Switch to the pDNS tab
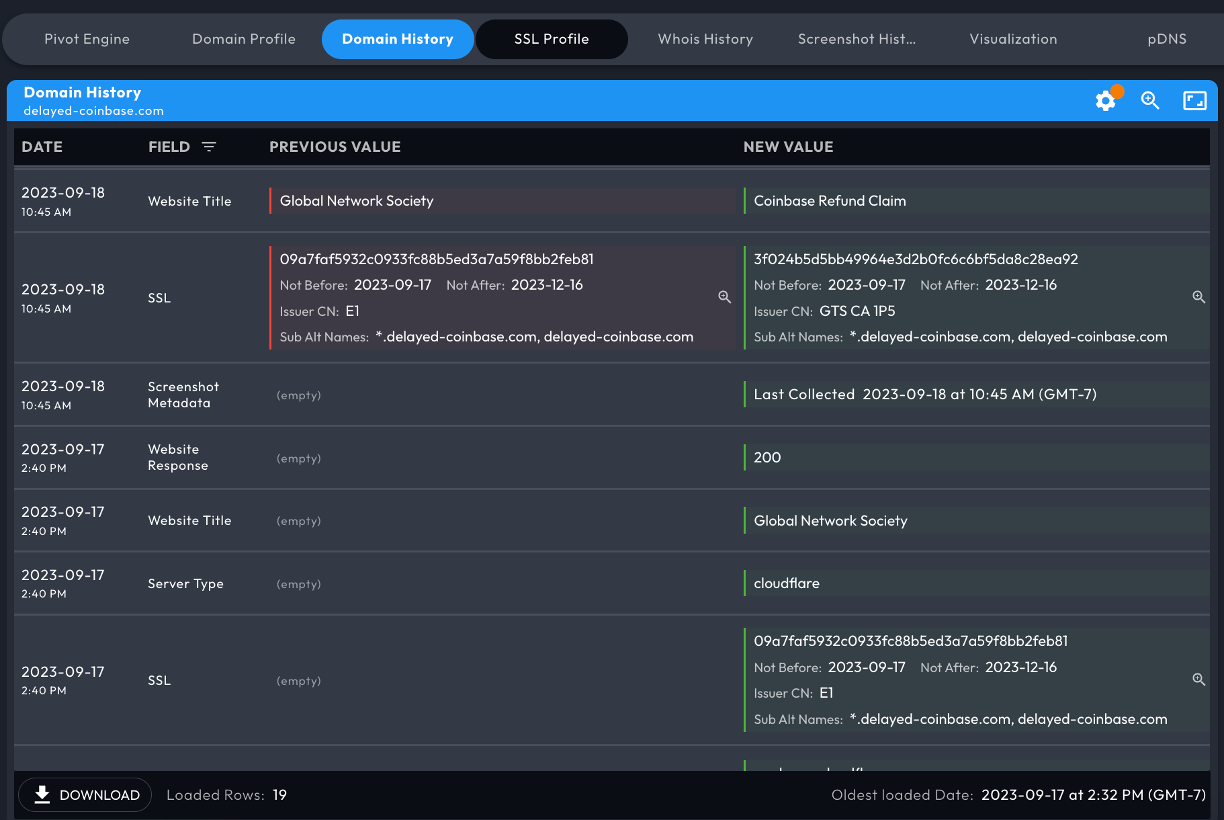This screenshot has height=820, width=1224. 1167,39
